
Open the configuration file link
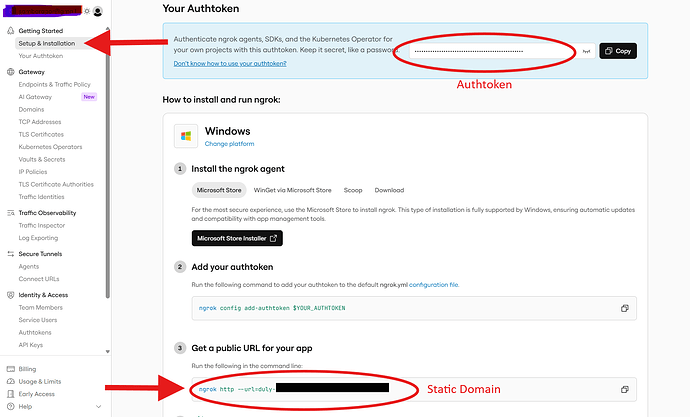point(434,285)
